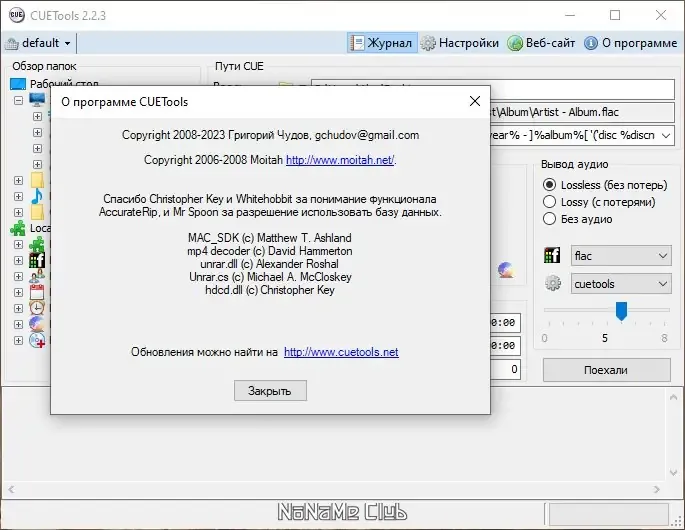
Task: Click the numeric field showing 0
Action: 505,369
